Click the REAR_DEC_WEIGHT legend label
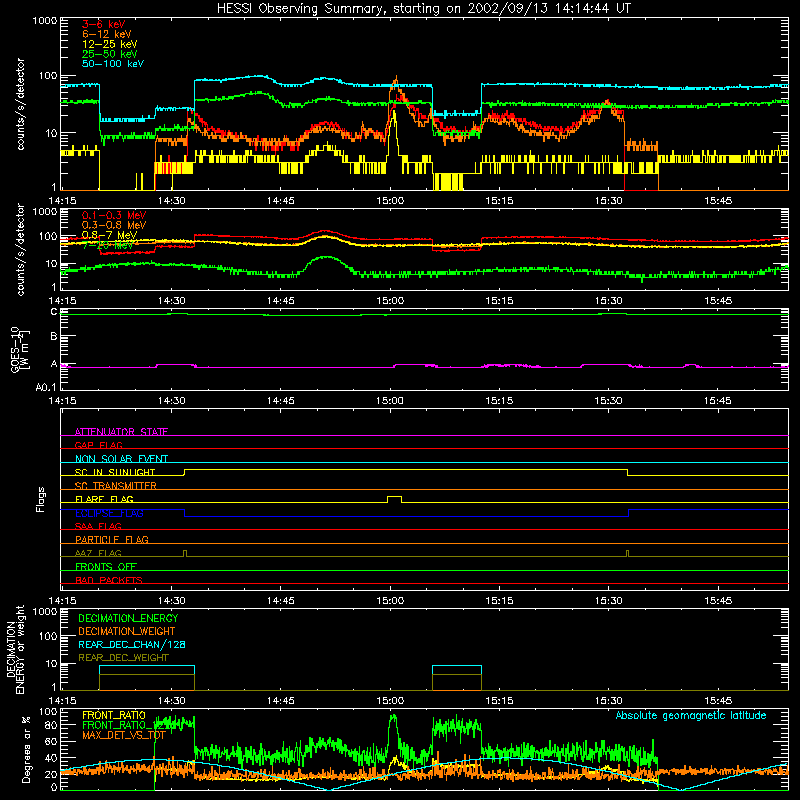The width and height of the screenshot is (800, 800). point(123,658)
